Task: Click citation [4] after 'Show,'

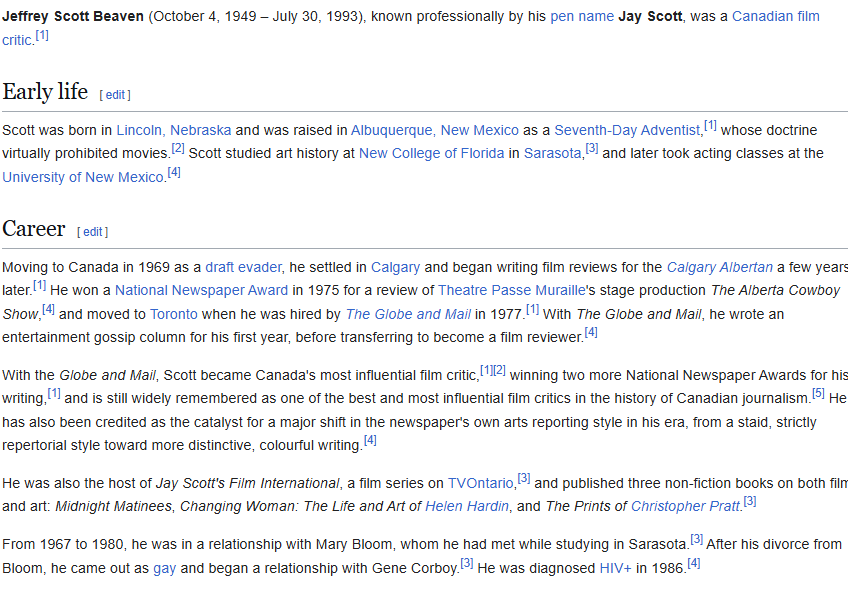Action: tap(48, 309)
